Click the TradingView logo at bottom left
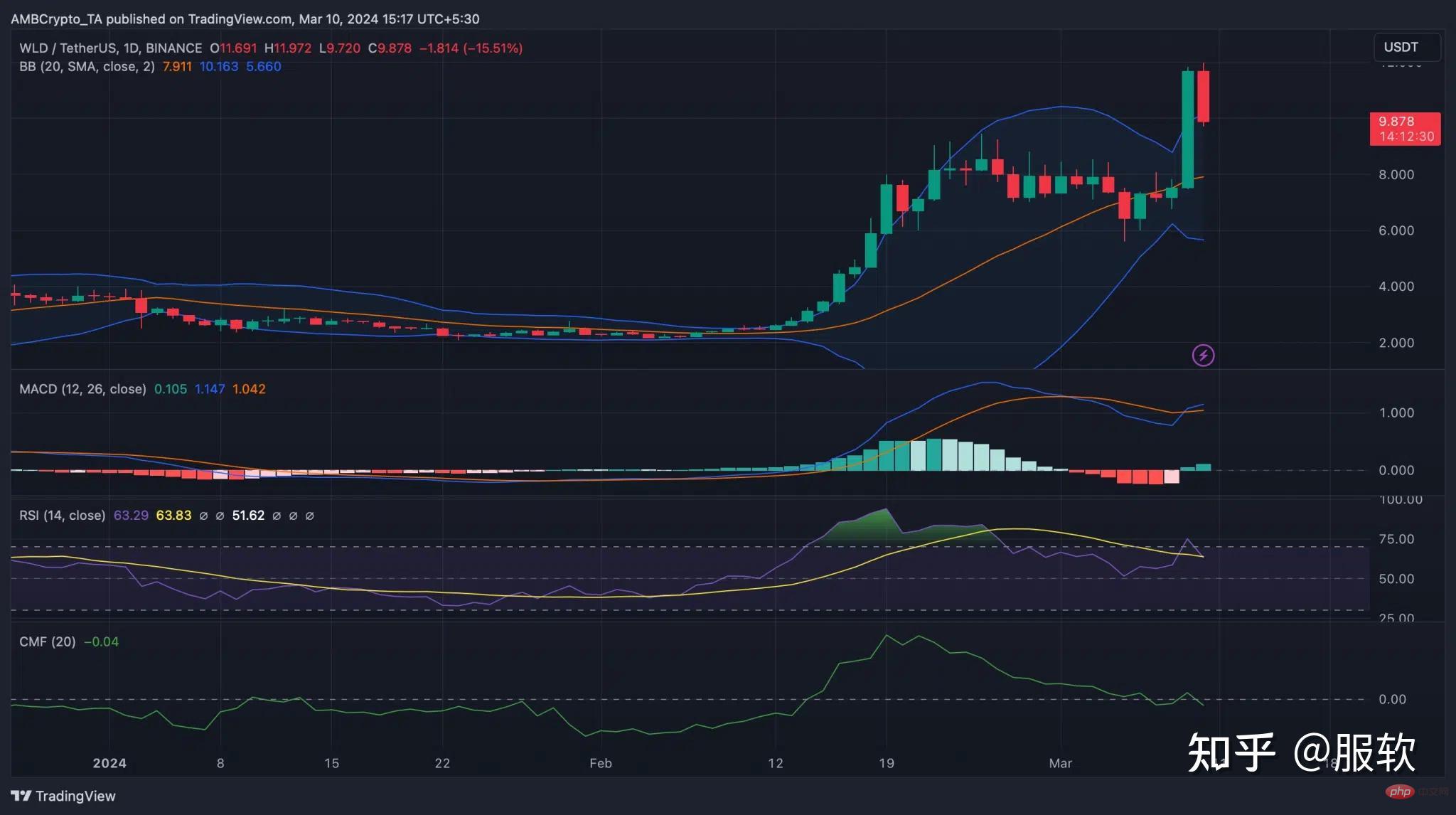The width and height of the screenshot is (1456, 815). [63, 796]
